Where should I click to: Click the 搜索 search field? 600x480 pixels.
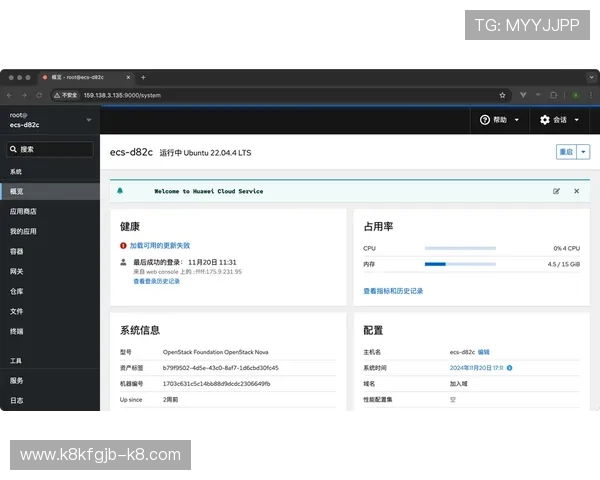(50, 149)
